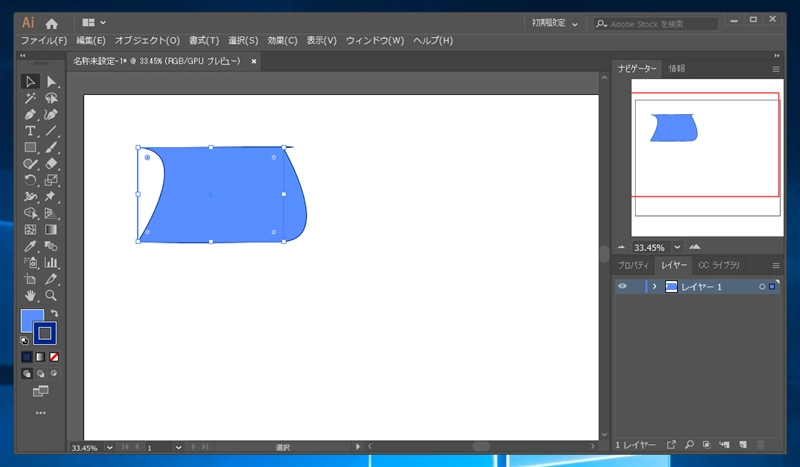The image size is (800, 467).
Task: Activate the Scale tool
Action: pos(51,180)
